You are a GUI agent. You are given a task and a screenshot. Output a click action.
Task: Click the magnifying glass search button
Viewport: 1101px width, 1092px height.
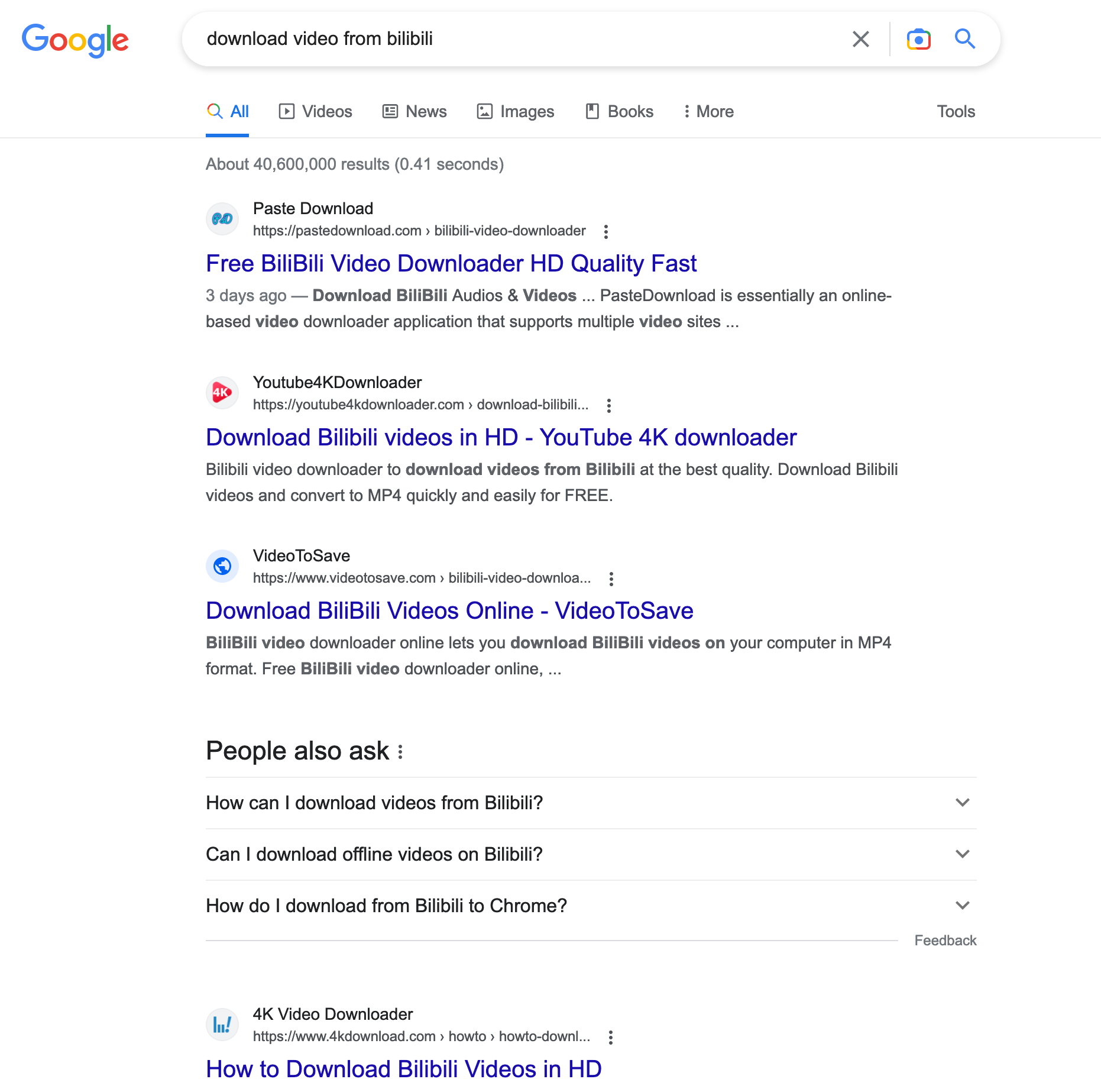(x=965, y=39)
